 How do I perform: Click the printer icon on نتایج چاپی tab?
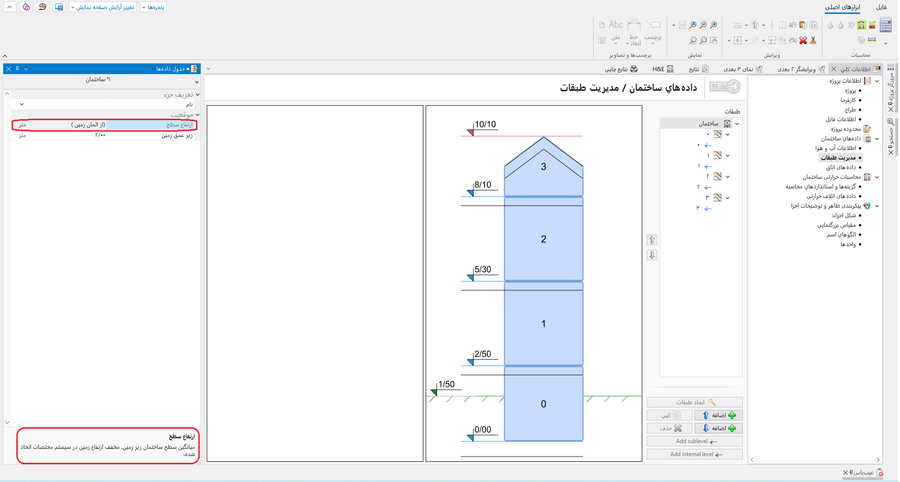(x=633, y=69)
